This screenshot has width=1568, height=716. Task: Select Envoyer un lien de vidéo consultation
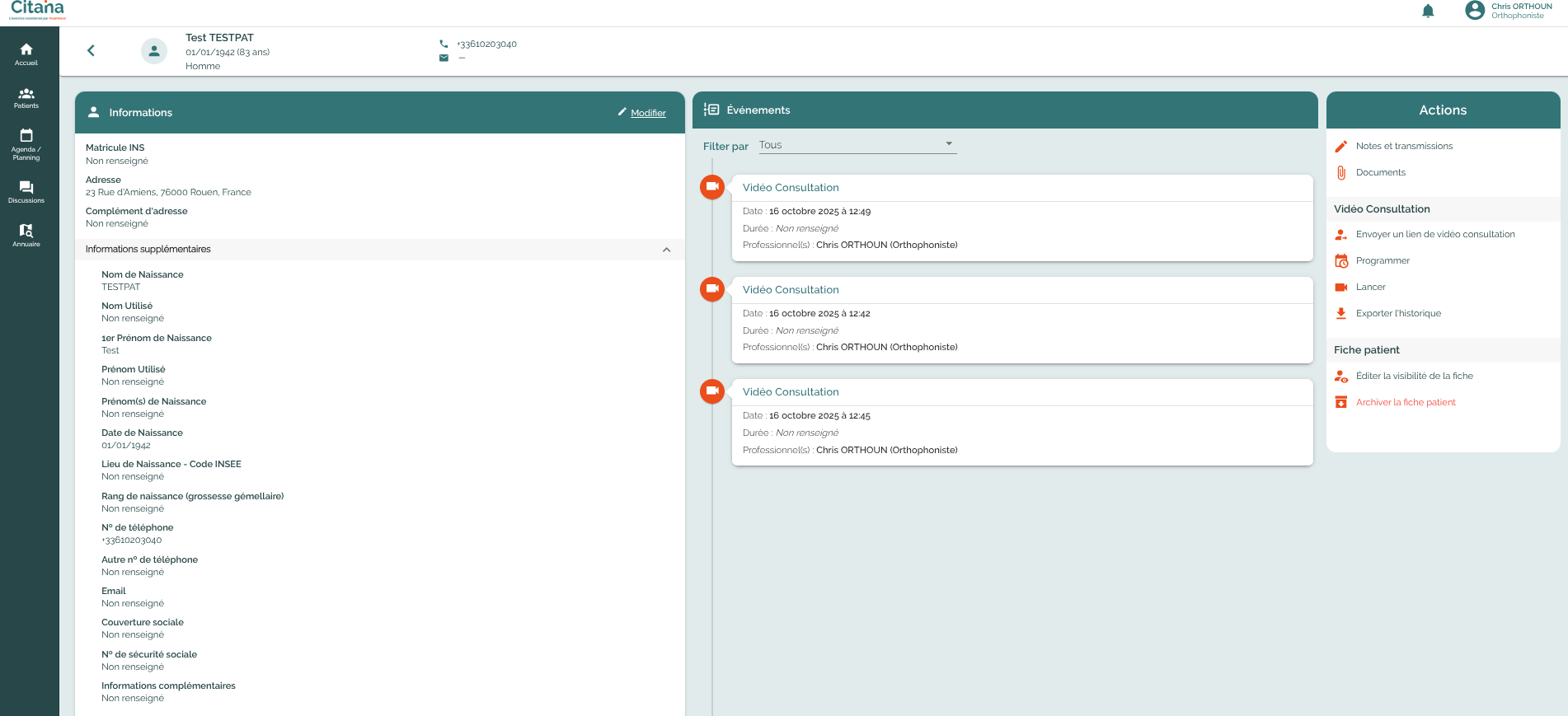(x=1434, y=234)
